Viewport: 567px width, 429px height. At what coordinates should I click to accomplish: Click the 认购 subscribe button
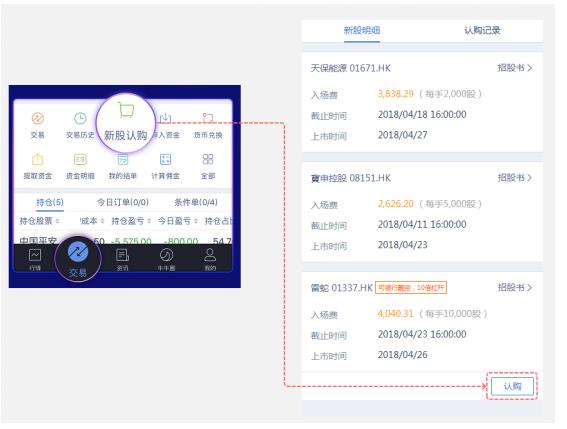pos(512,386)
